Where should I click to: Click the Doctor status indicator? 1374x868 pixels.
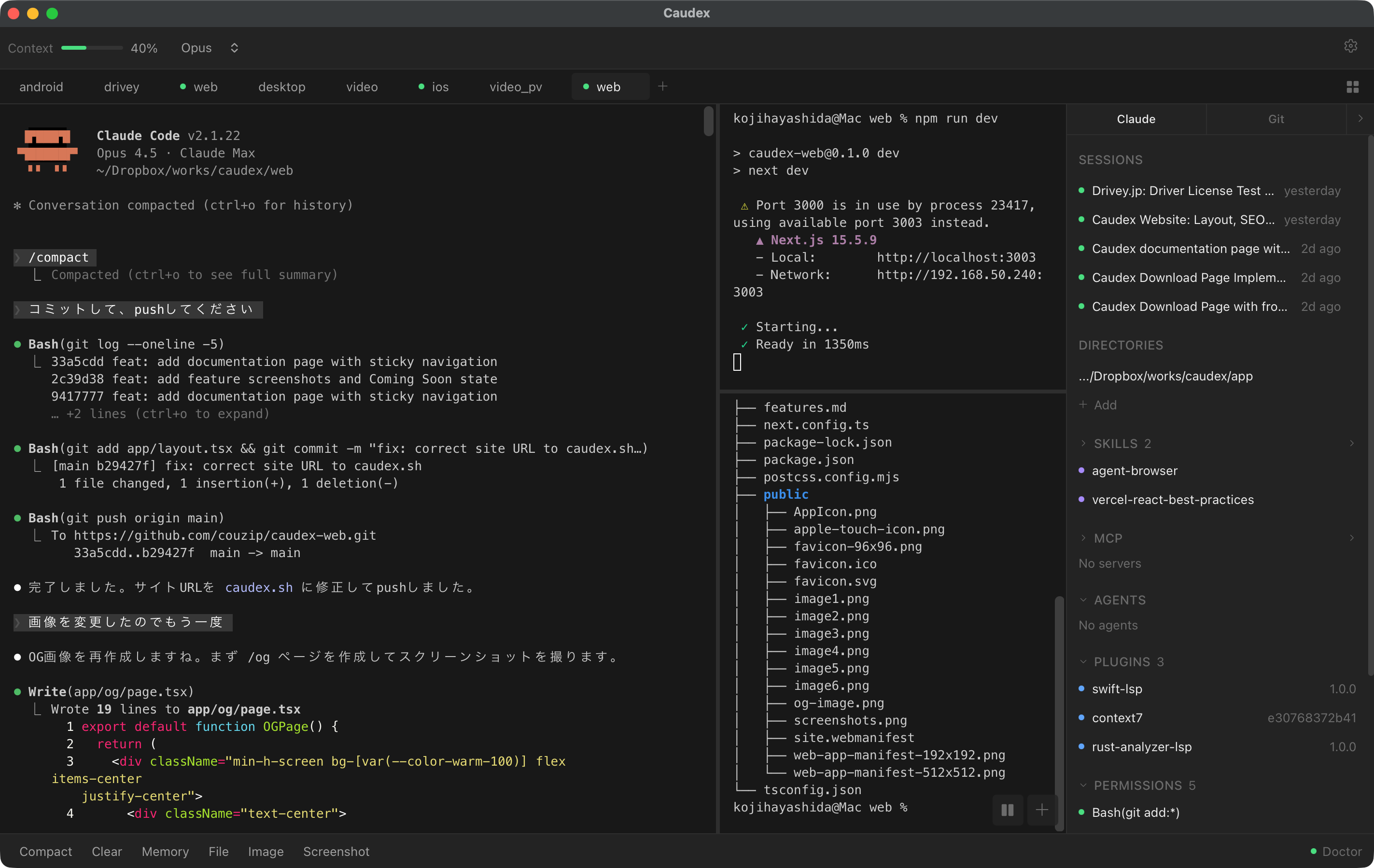[1336, 852]
